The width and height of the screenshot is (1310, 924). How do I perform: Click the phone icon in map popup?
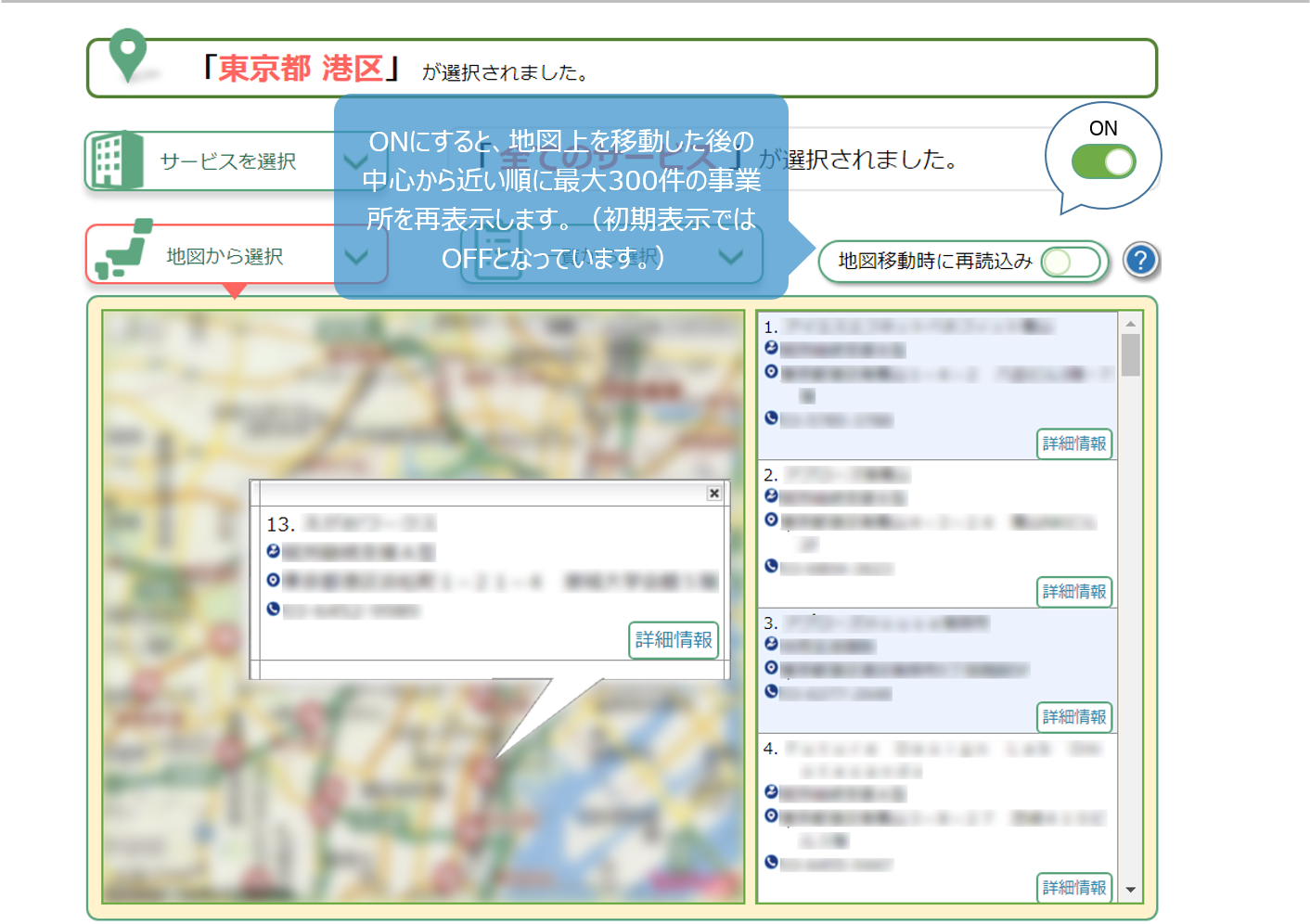pos(273,610)
